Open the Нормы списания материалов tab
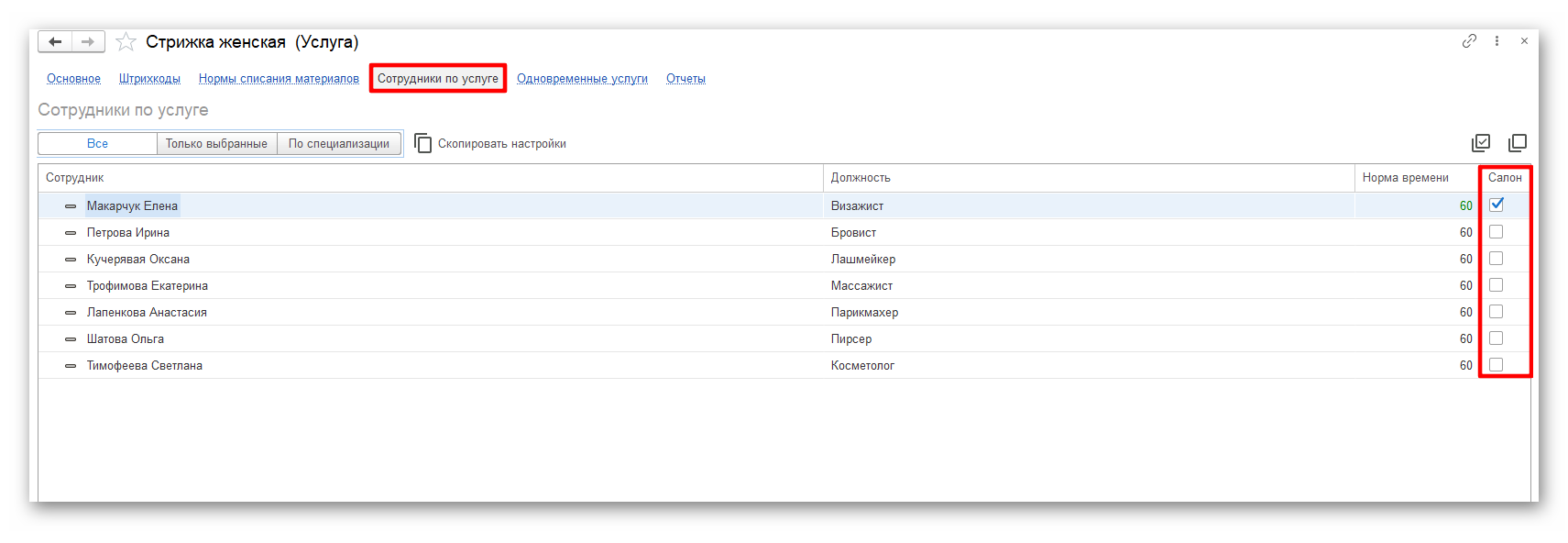Image resolution: width=1568 pixels, height=543 pixels. coord(279,79)
